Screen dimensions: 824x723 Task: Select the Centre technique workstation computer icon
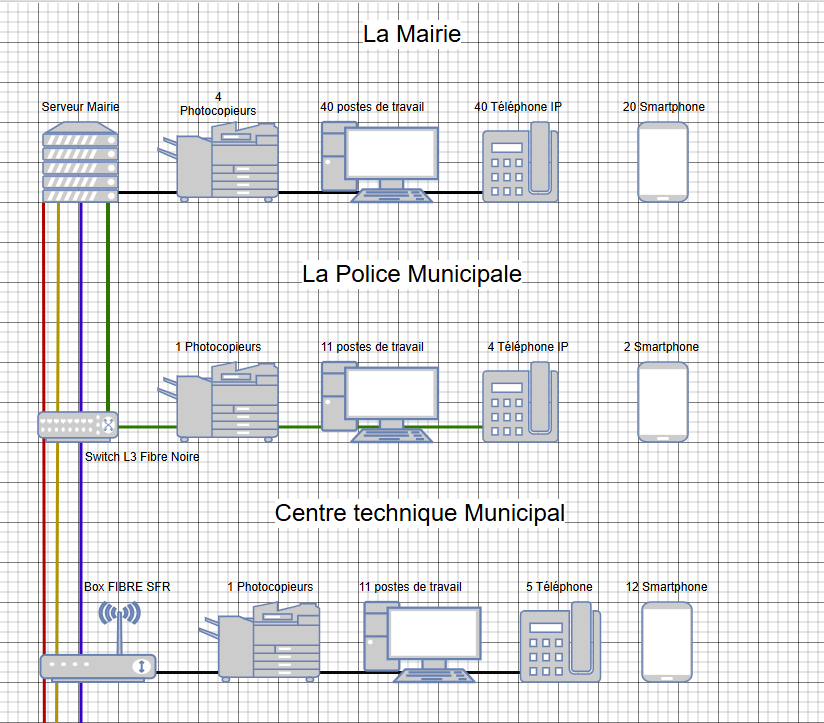423,642
